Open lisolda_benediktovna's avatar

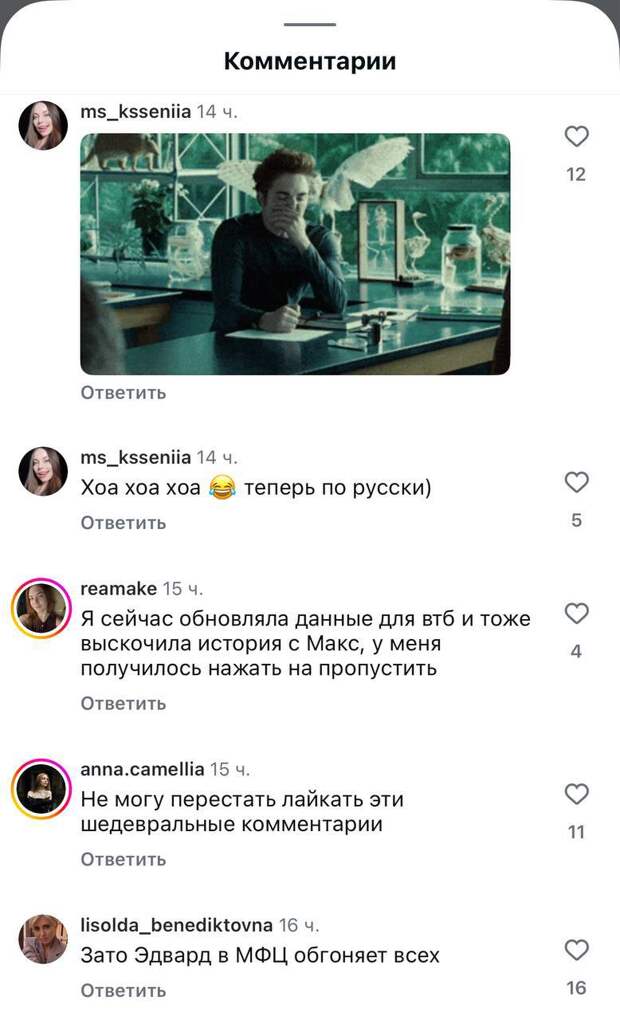43,939
